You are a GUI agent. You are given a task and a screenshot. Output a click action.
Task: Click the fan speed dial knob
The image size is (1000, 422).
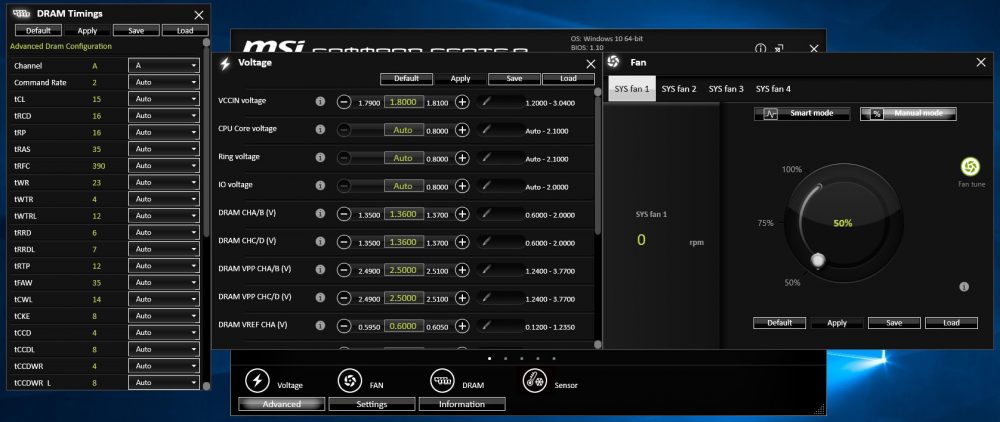click(818, 260)
